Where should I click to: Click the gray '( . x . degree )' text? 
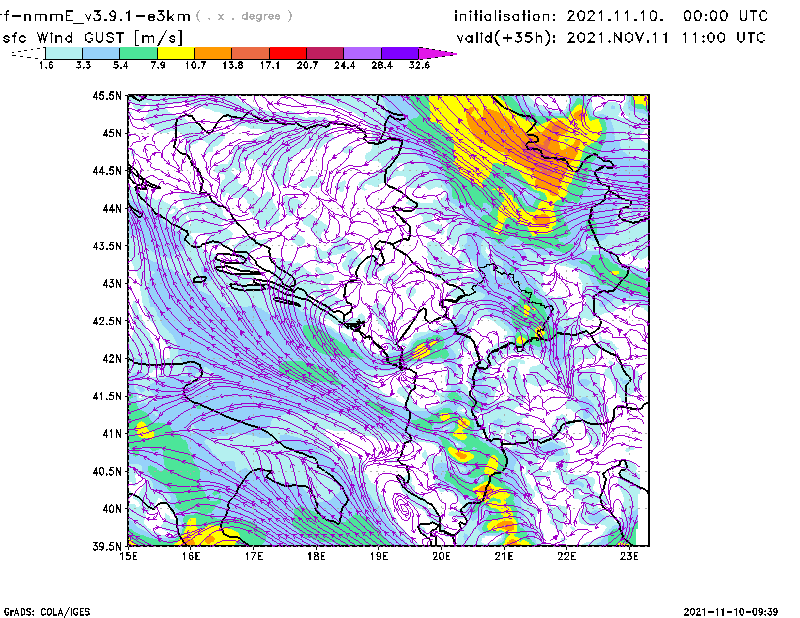click(x=244, y=16)
